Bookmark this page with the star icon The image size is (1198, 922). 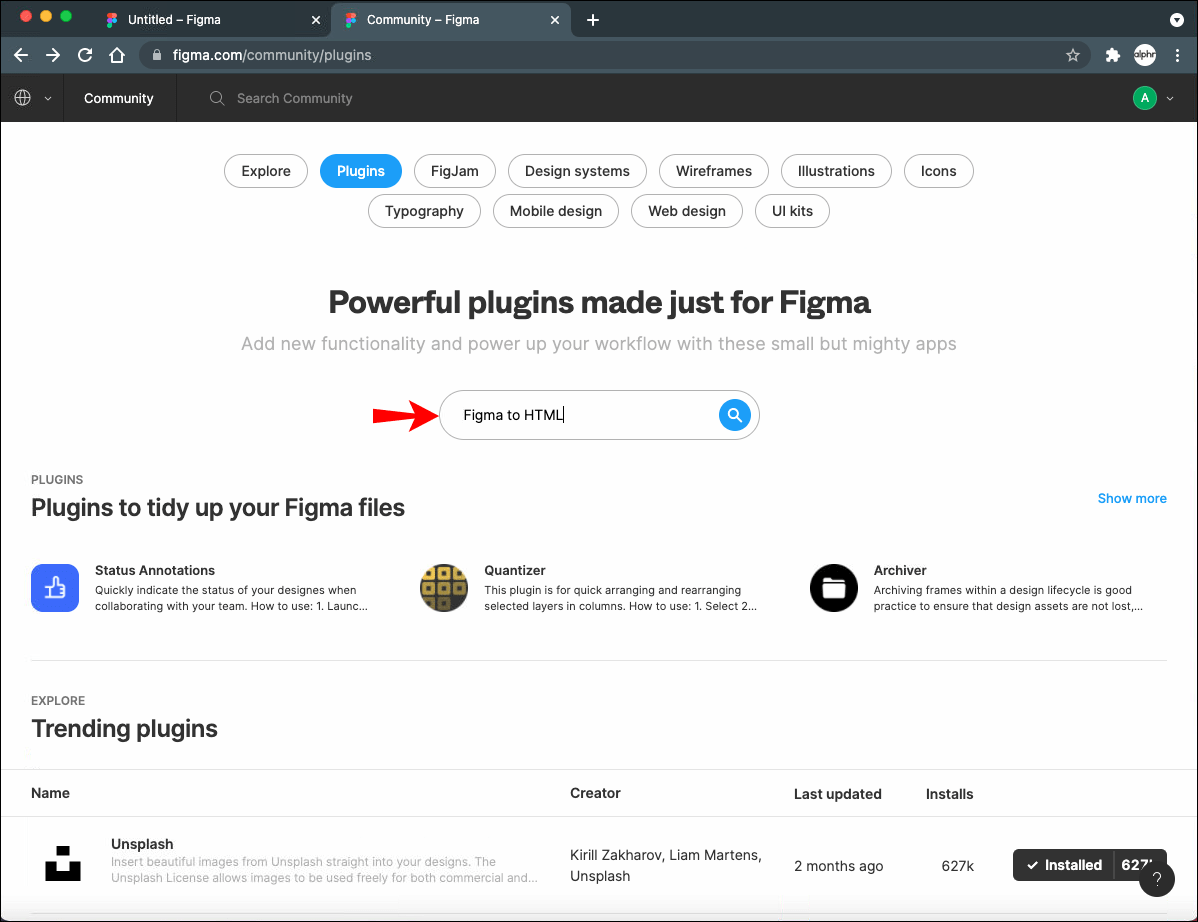[1073, 55]
